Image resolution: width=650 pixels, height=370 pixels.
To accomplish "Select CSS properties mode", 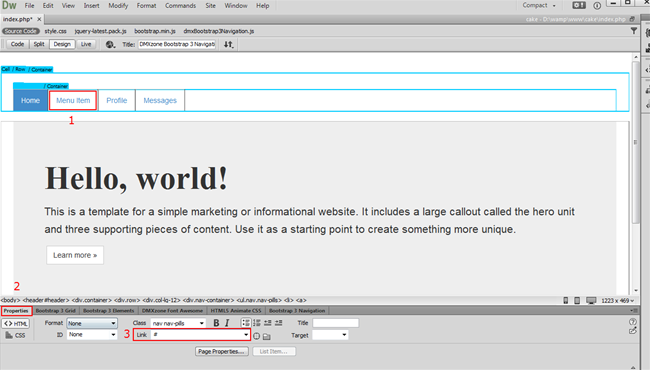I will 16,335.
